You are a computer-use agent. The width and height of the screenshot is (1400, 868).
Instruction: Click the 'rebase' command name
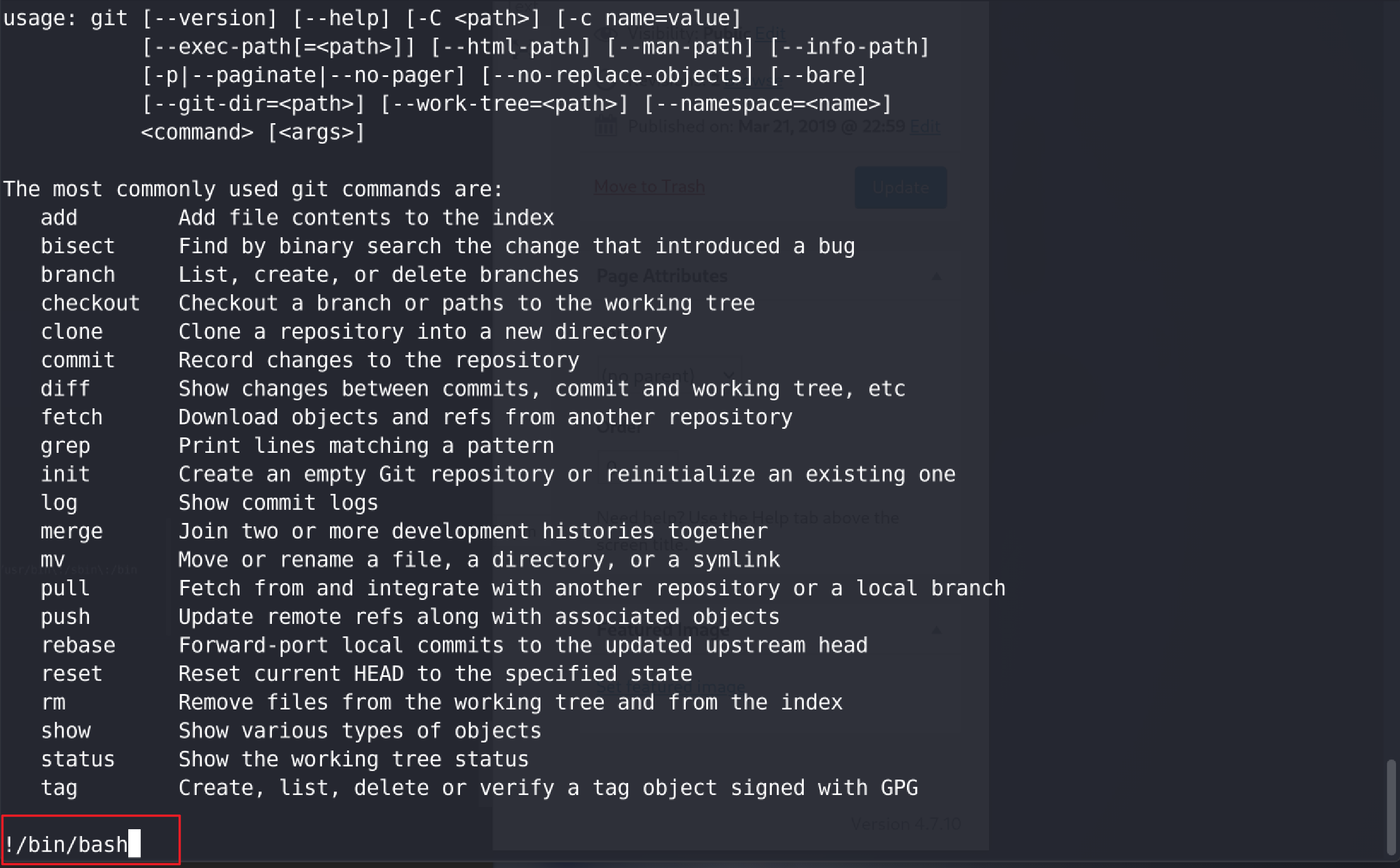point(78,645)
